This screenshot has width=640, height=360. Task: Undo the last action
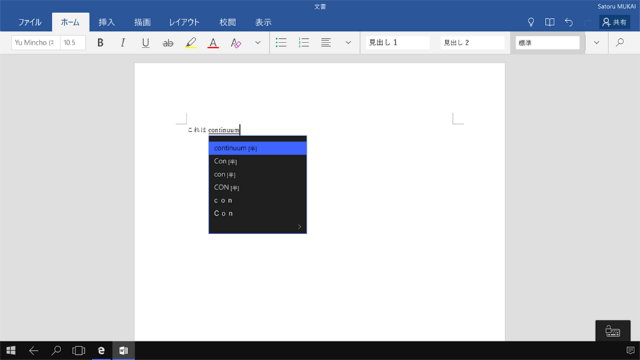pos(569,22)
